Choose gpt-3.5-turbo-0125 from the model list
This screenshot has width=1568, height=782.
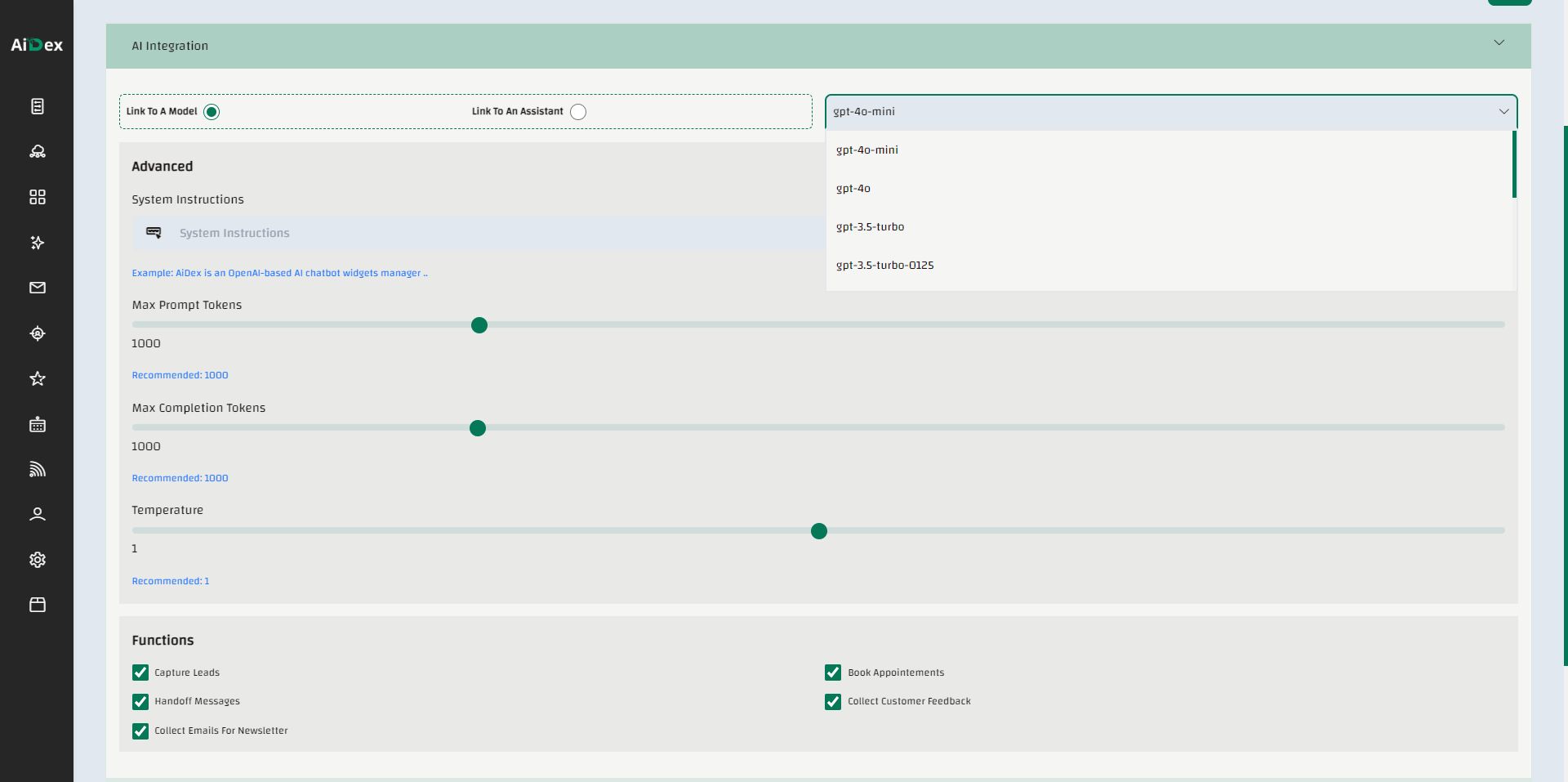[x=884, y=266]
